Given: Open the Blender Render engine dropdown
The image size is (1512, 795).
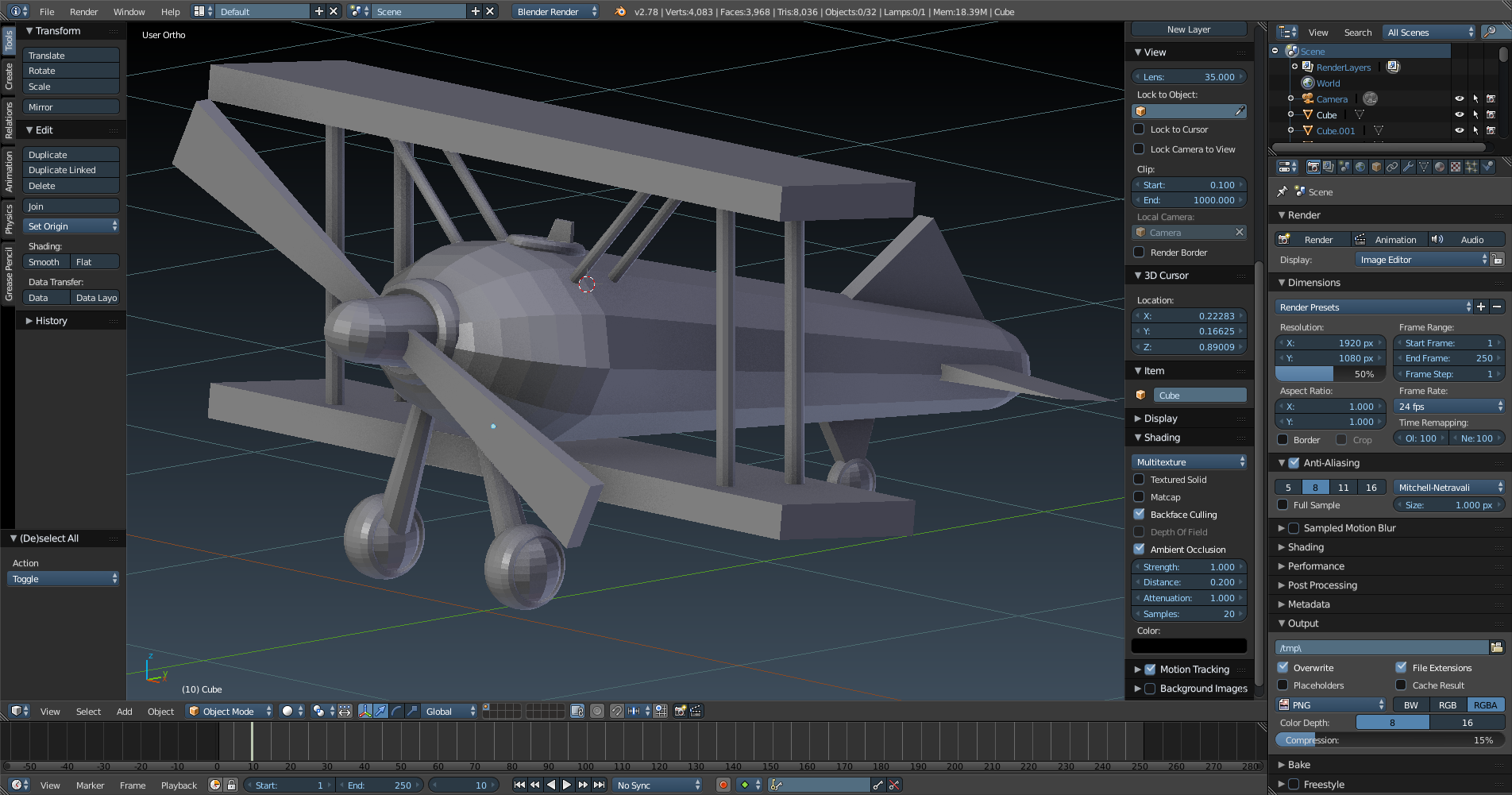Looking at the screenshot, I should pos(556,11).
